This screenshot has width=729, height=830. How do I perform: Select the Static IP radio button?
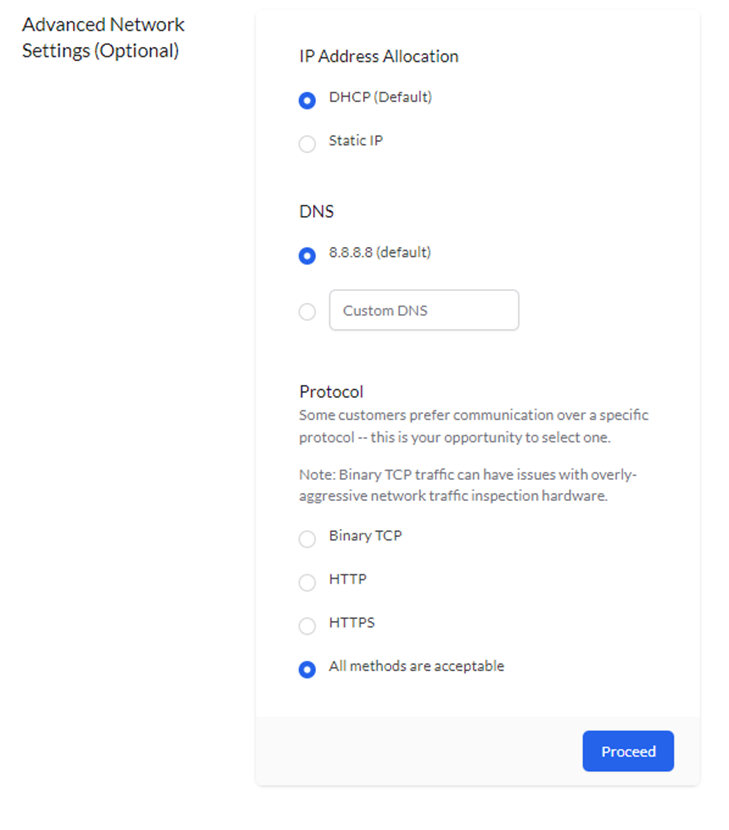point(307,144)
